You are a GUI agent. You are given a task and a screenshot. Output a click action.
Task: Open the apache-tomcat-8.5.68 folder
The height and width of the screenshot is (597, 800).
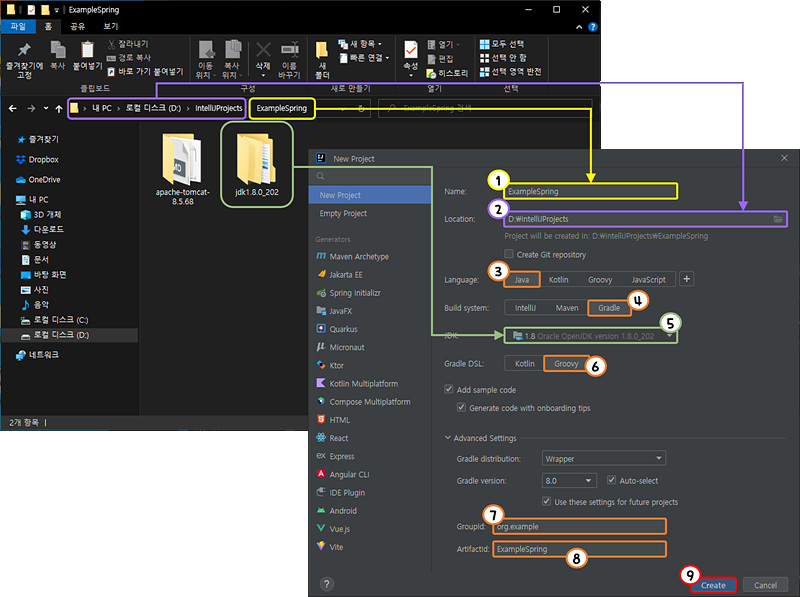[183, 169]
